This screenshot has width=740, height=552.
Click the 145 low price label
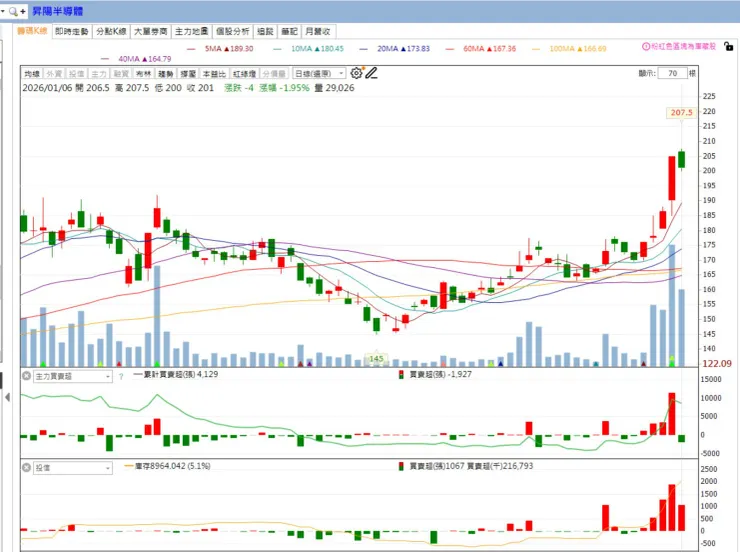tap(376, 359)
